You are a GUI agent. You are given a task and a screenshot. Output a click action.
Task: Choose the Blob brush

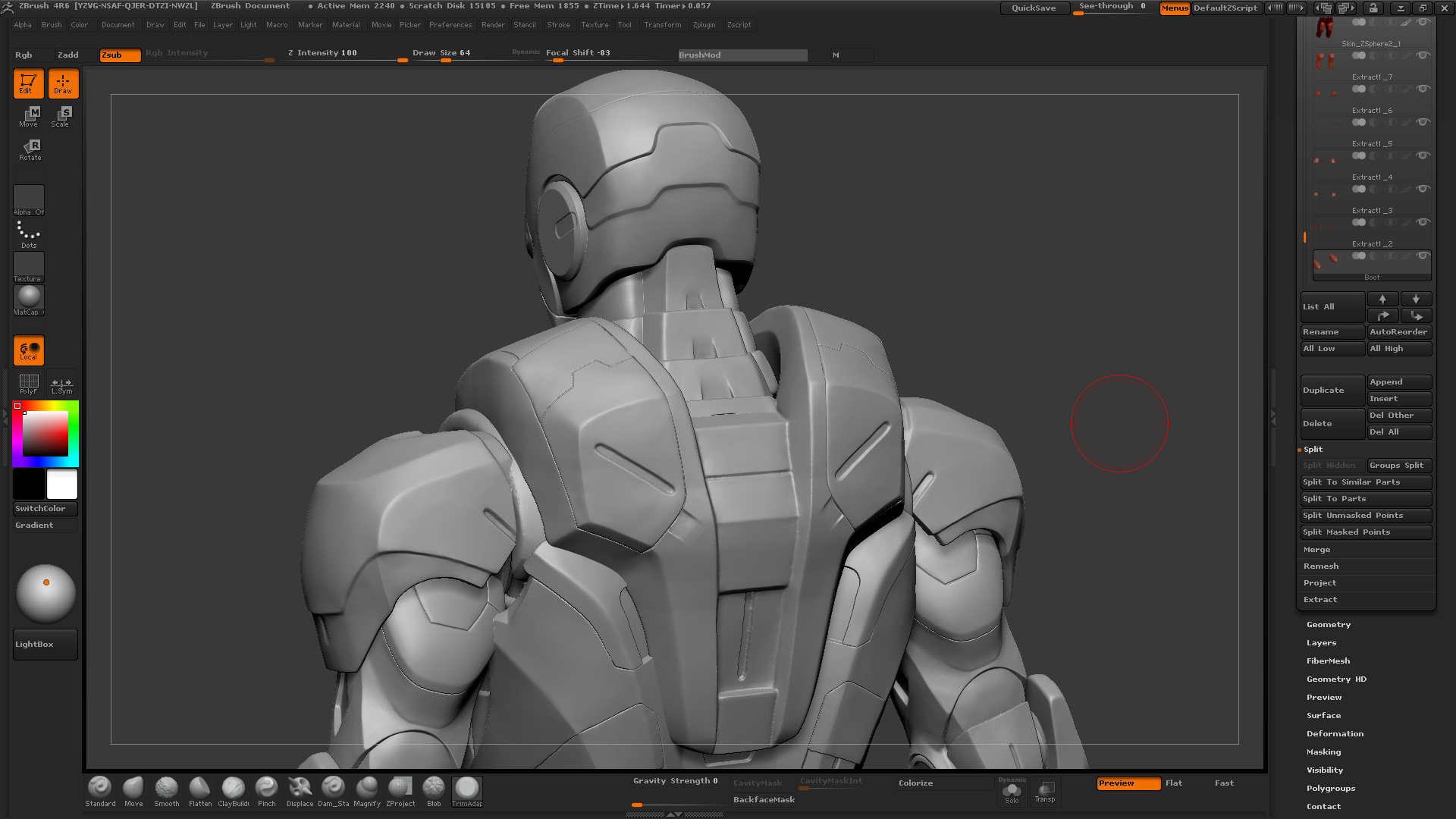pyautogui.click(x=434, y=792)
